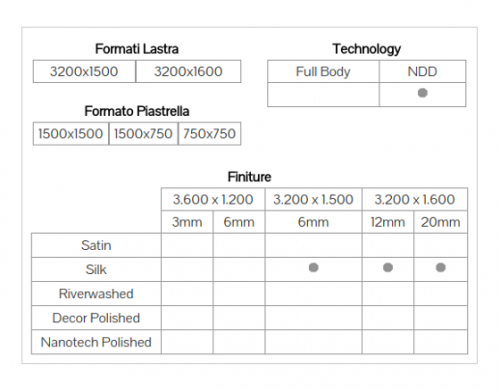Screen dimensions: 500x390
Task: Click the 3mm thickness header
Action: click(x=187, y=222)
